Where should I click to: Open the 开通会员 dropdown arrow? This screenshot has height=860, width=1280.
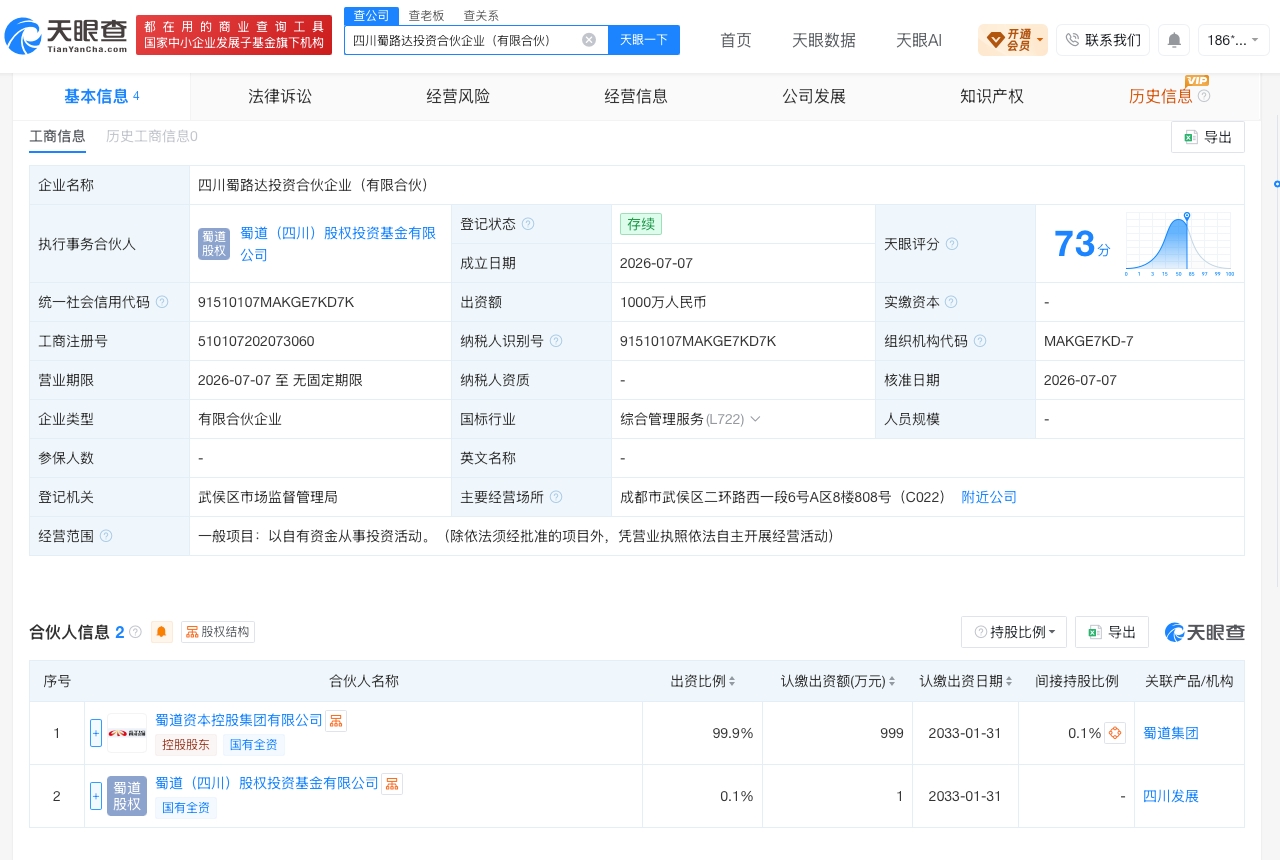1040,40
